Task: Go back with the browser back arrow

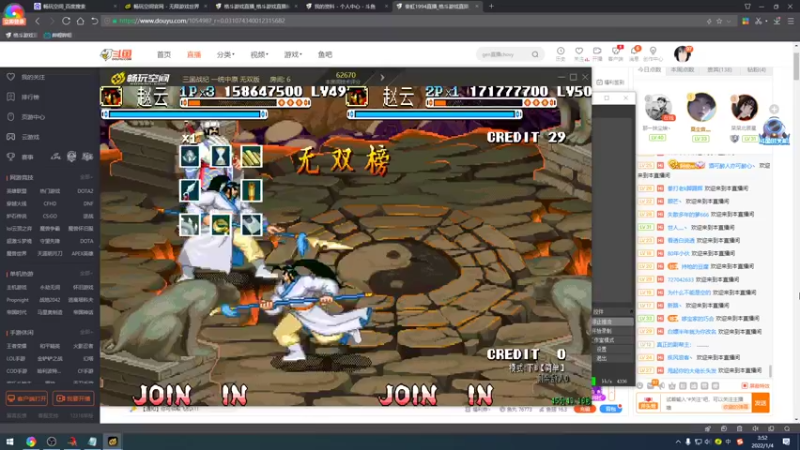Action: tap(37, 21)
